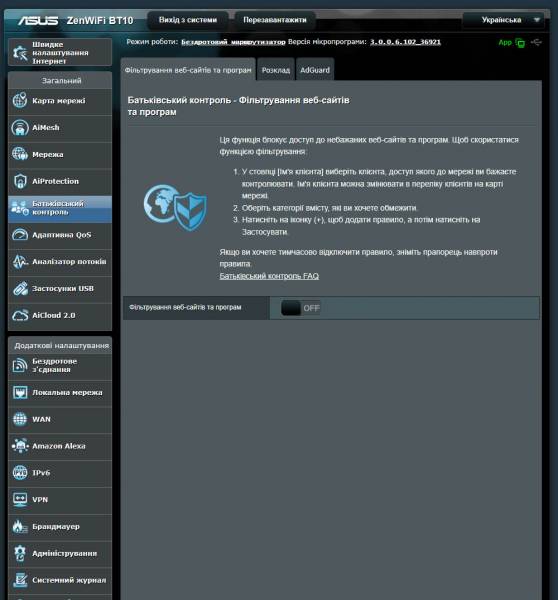Screen dimensions: 558x600
Task: Open VPN menu label
Action: (40, 499)
